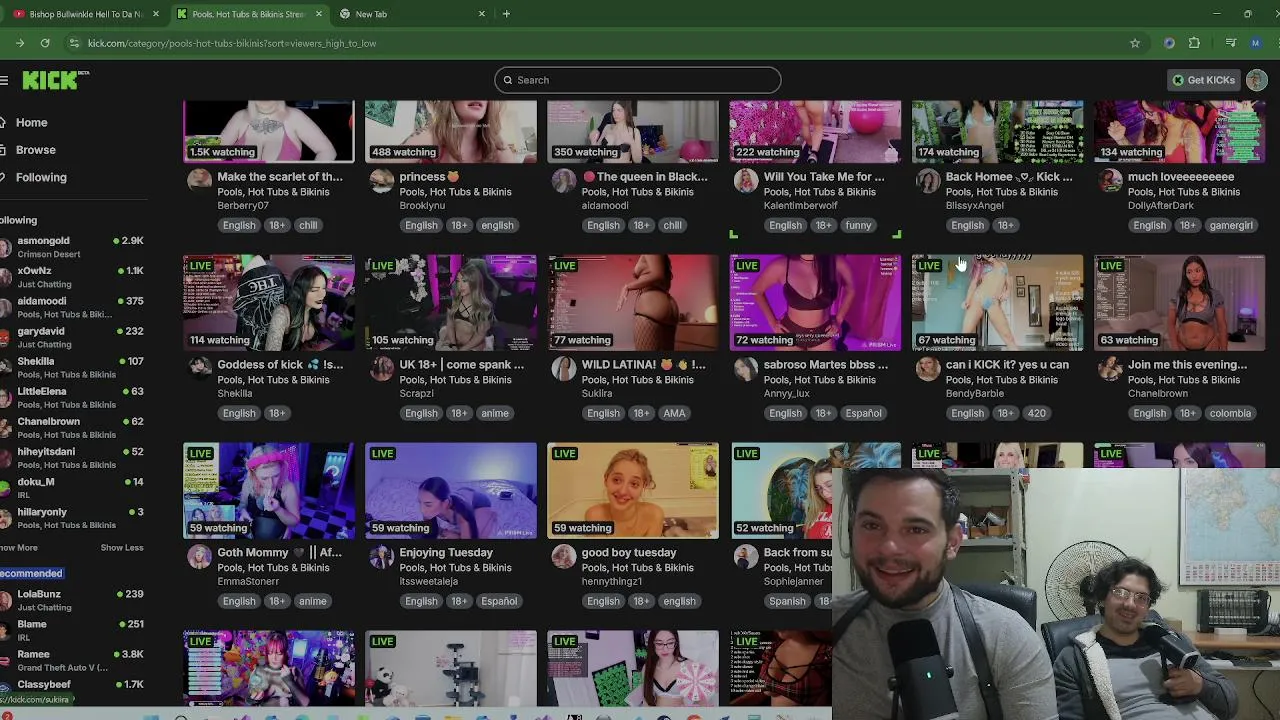The height and width of the screenshot is (720, 1280).
Task: Open the 'Enjoying Tuesday' stream thumbnail
Action: point(450,490)
